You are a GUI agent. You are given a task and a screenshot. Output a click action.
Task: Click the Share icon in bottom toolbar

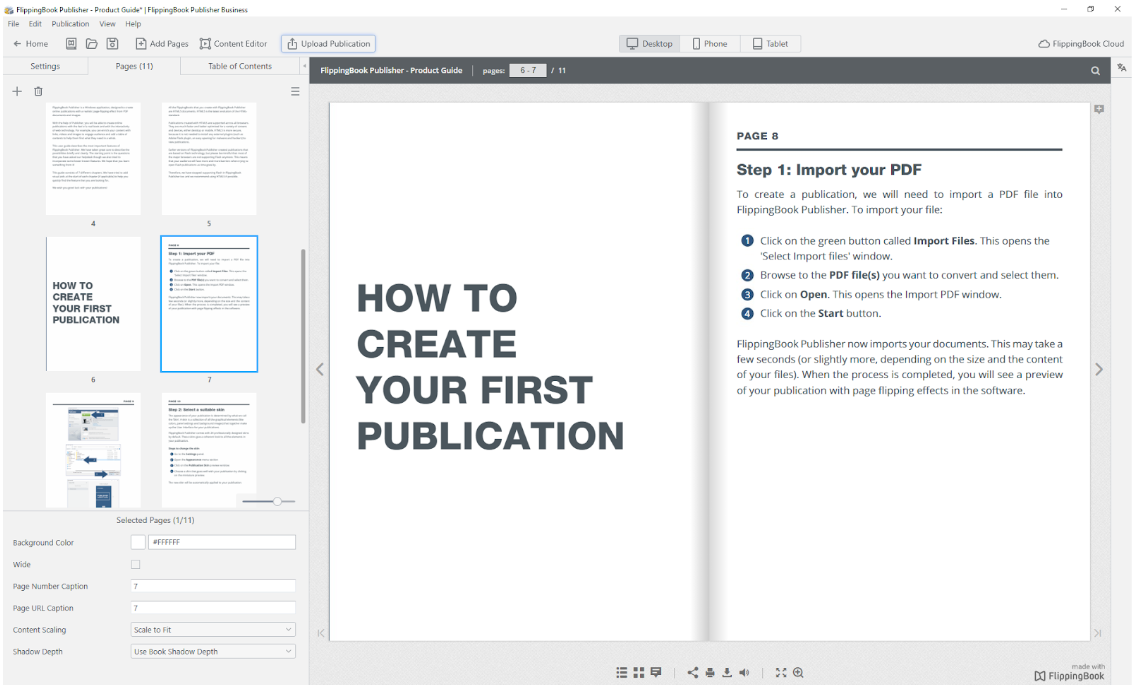693,673
